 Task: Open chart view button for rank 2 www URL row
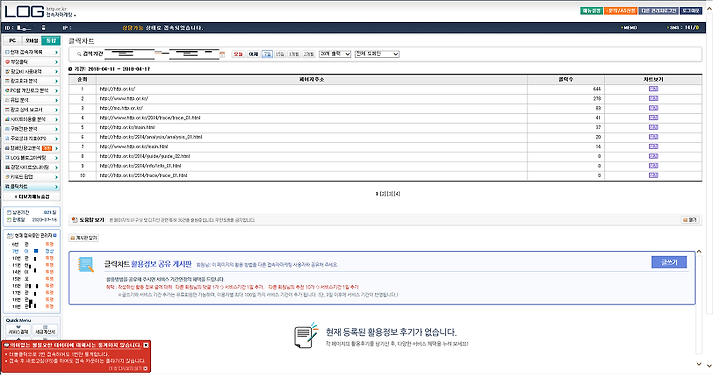(x=653, y=99)
